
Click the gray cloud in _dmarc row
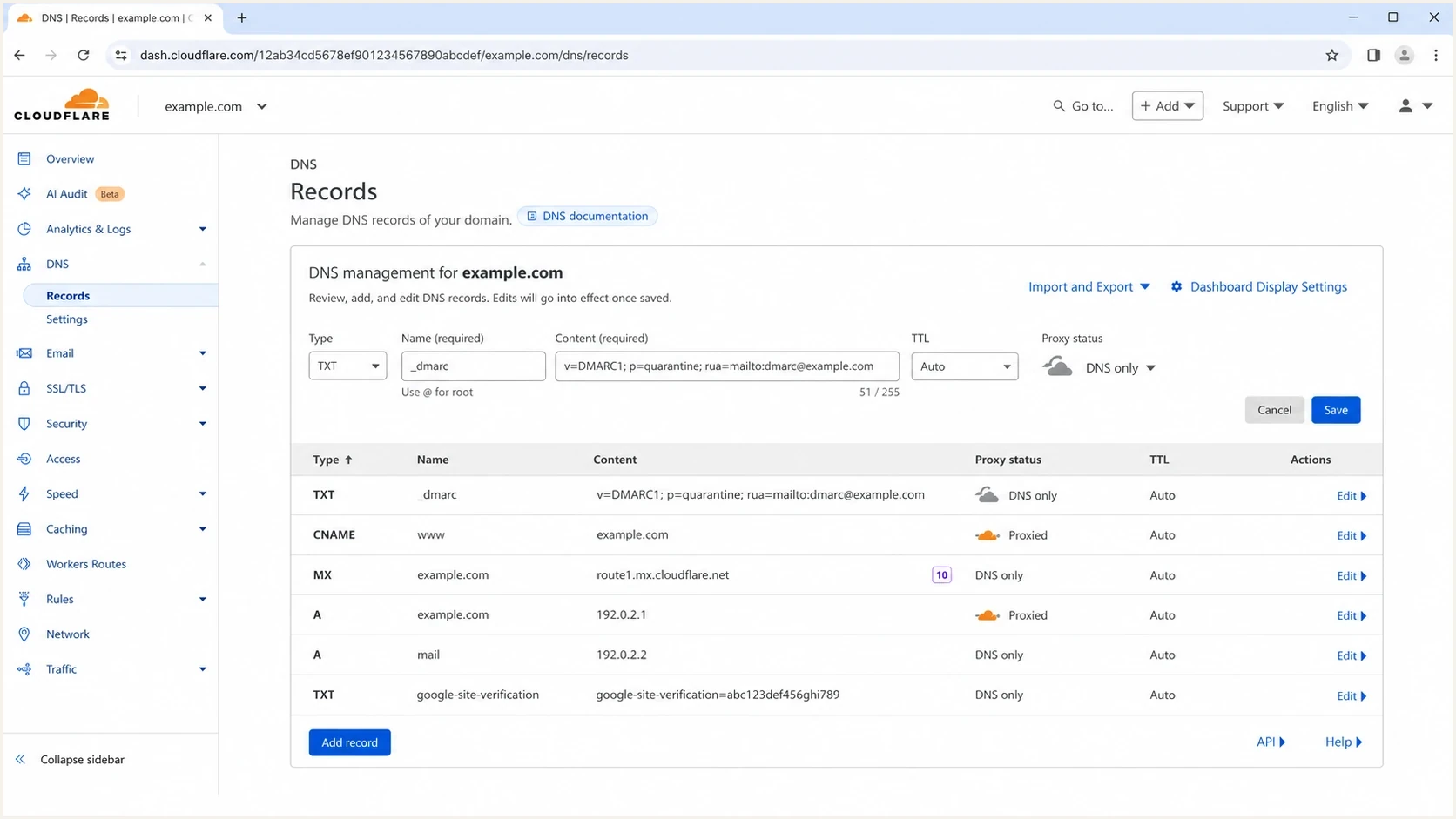tap(987, 495)
